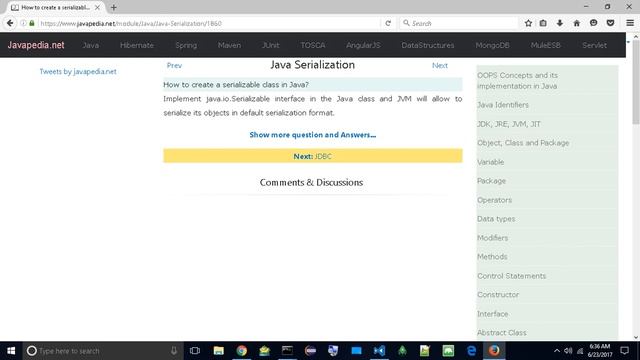Screen dimensions: 640x360
Task: Click the Prev question link
Action: tap(174, 65)
